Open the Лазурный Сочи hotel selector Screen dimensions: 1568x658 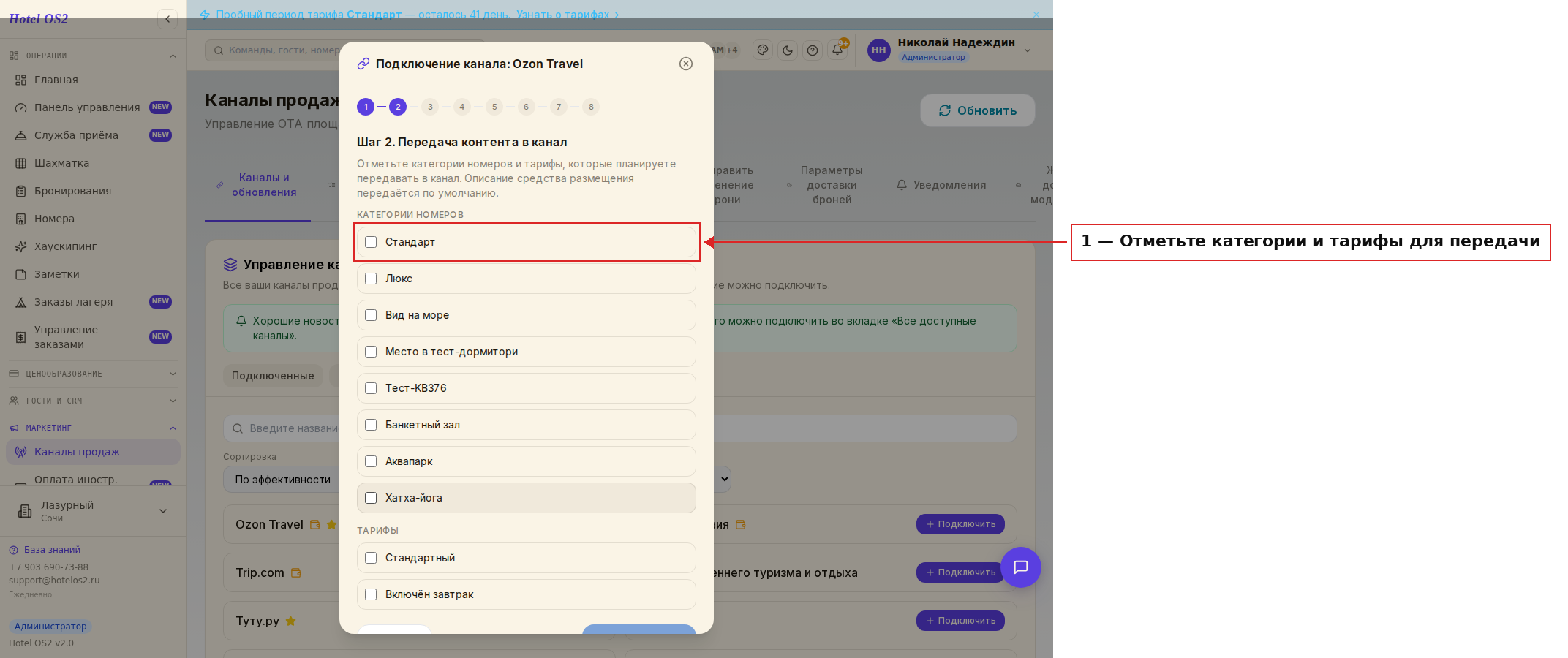click(93, 511)
